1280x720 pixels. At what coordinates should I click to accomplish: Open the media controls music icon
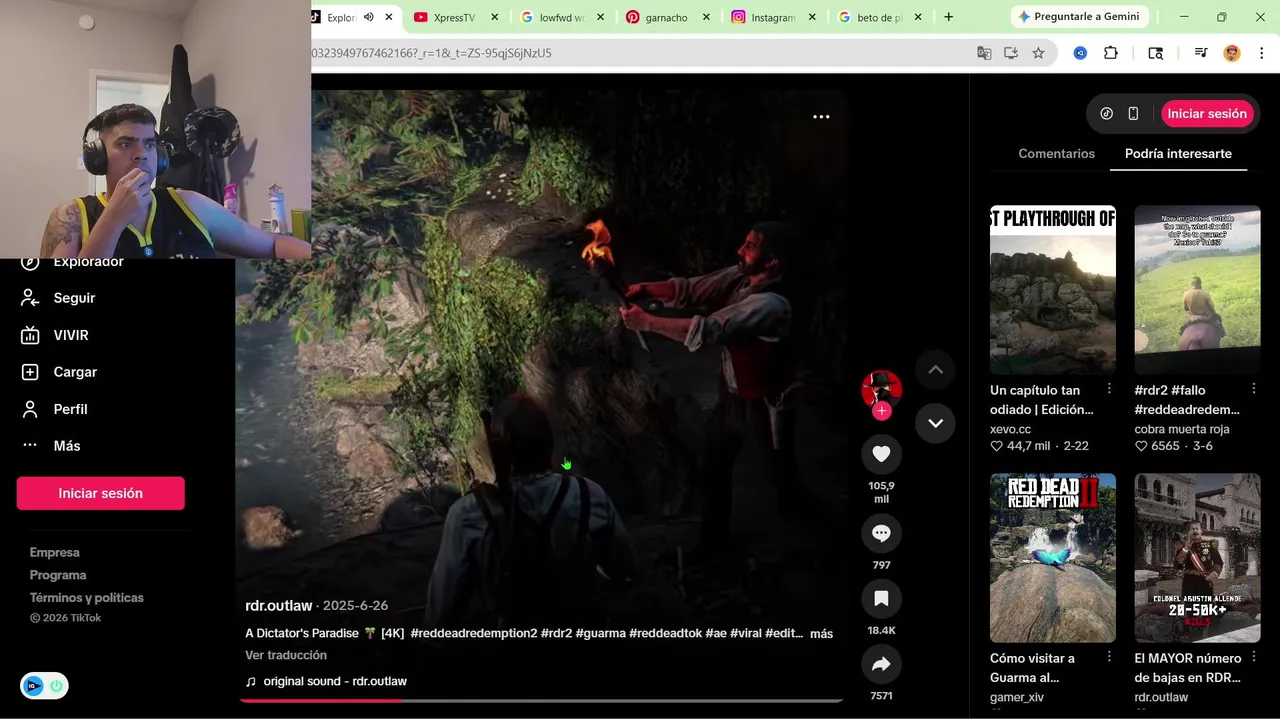[1201, 53]
